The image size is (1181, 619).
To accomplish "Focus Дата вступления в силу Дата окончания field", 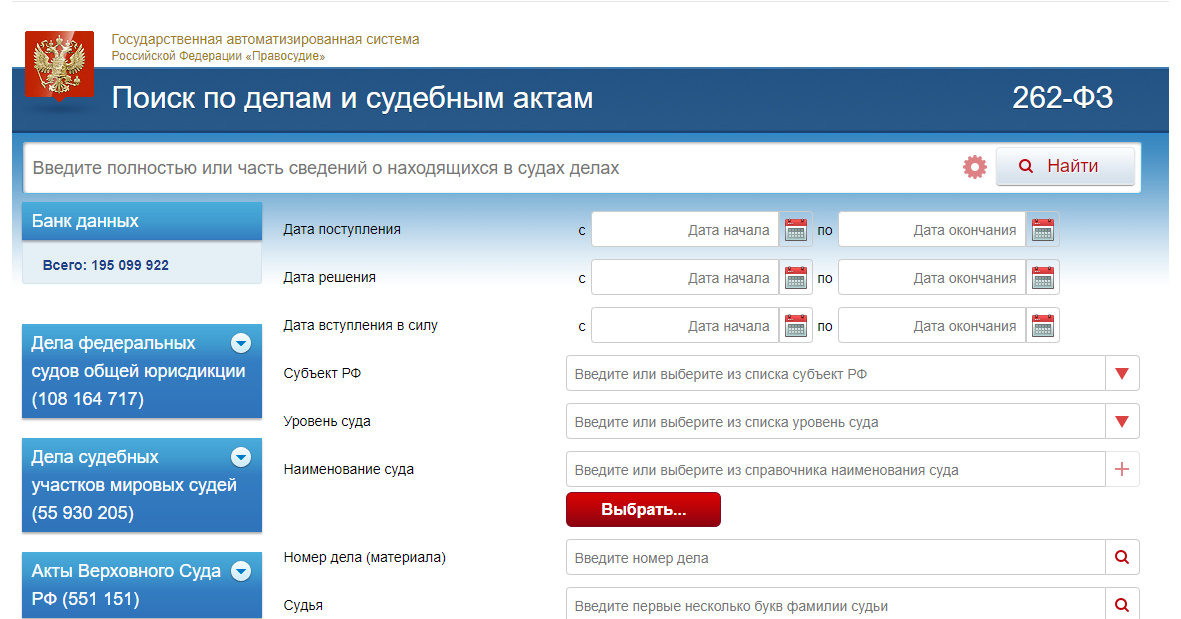I will tap(932, 326).
